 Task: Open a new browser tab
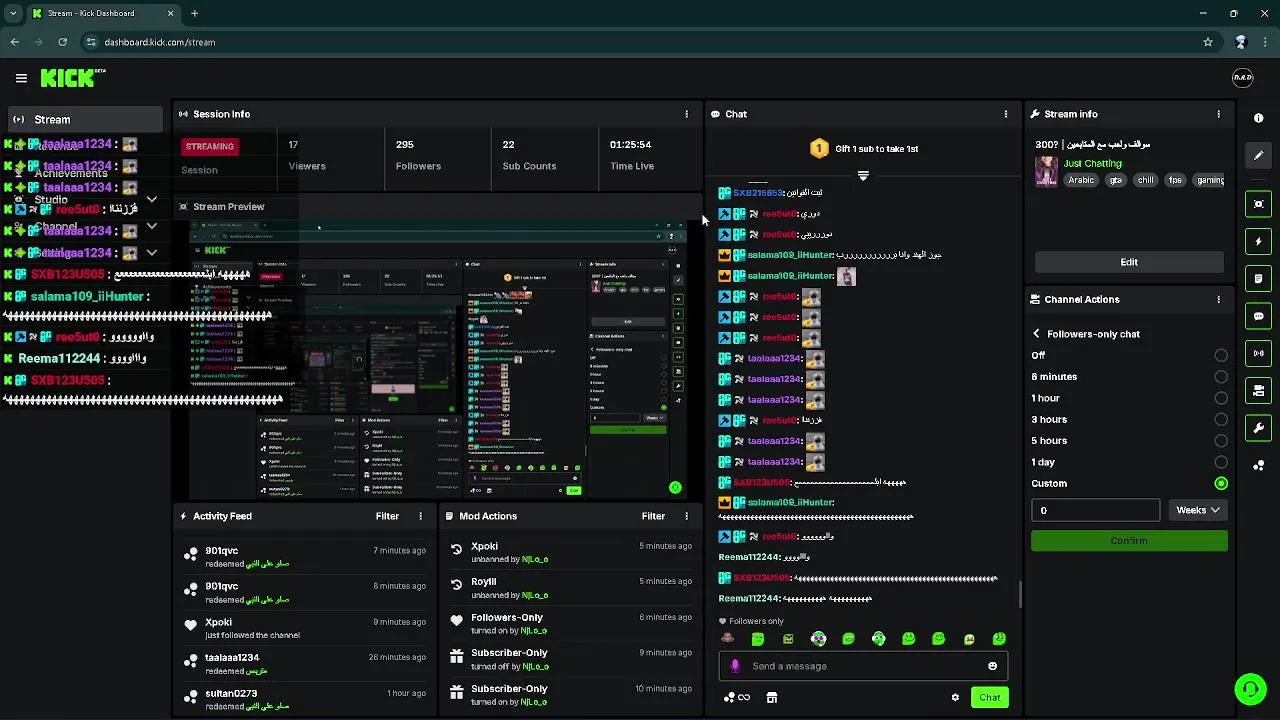[x=194, y=13]
